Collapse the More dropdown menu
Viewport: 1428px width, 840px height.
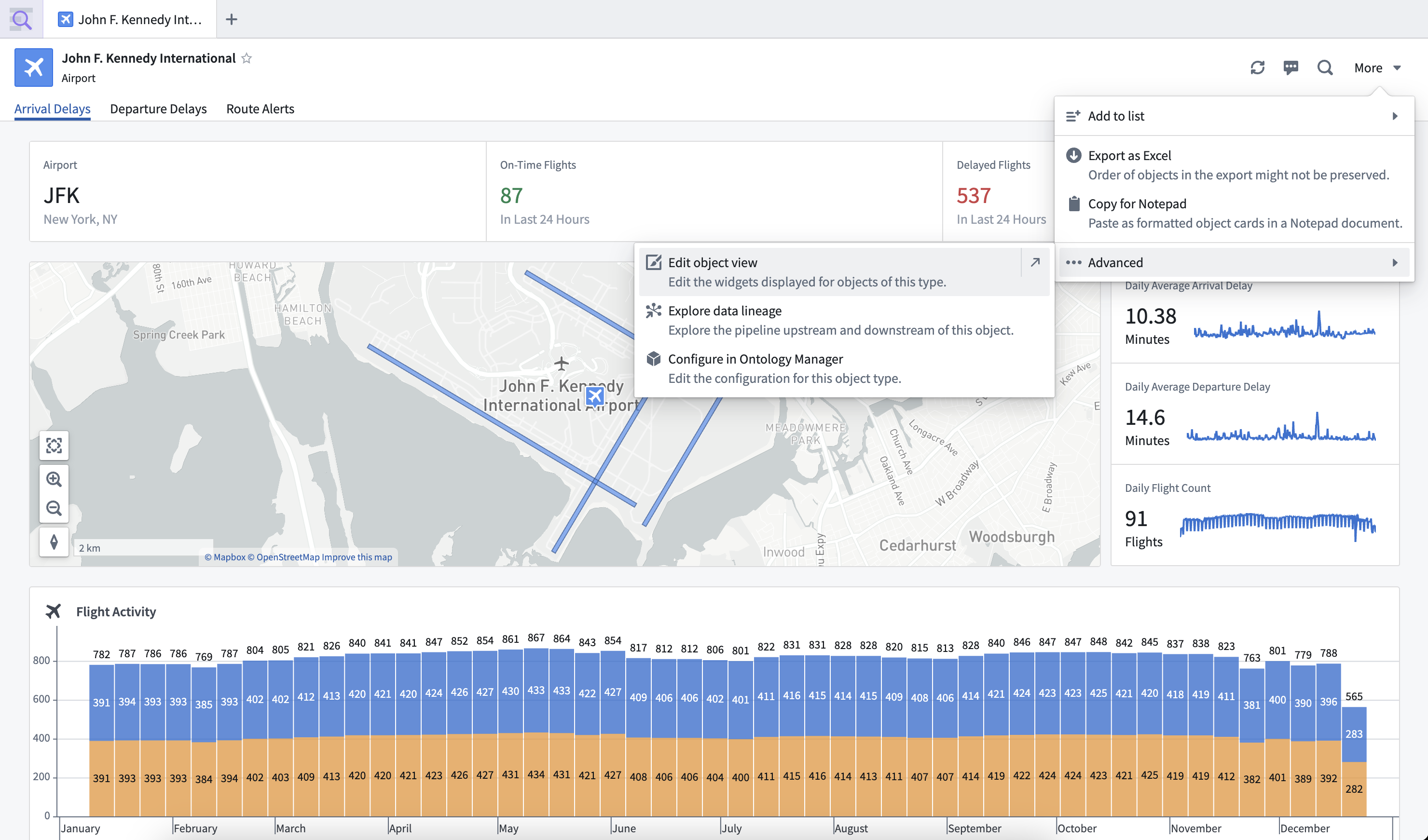[1377, 68]
